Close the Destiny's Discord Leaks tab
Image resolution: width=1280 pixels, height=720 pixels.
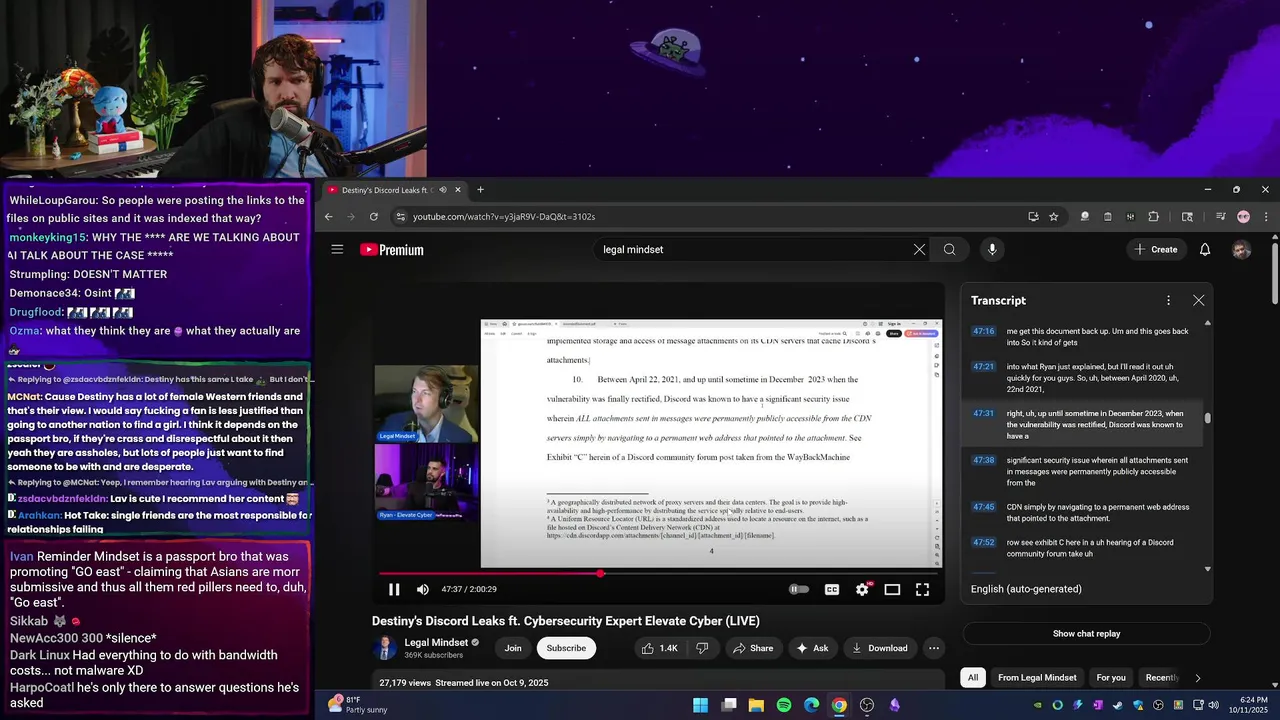click(458, 190)
